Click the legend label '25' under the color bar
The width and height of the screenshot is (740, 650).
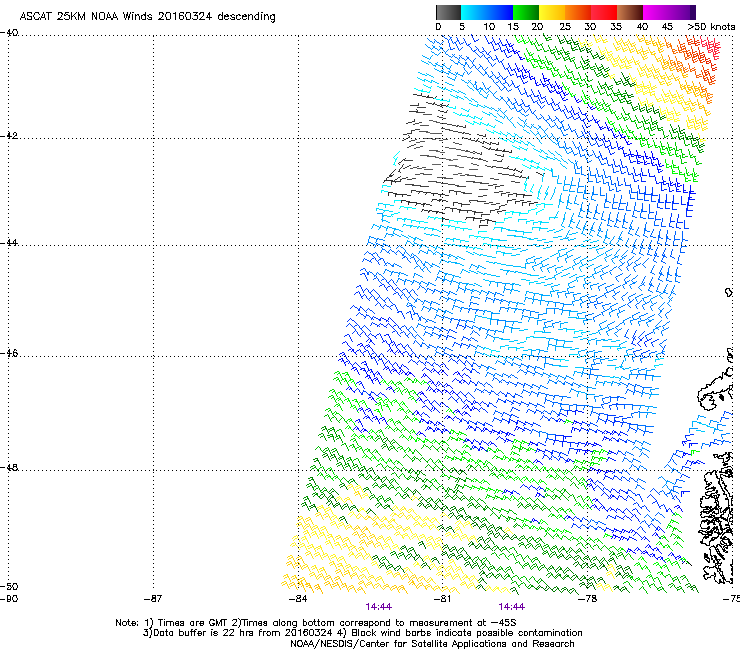[565, 26]
